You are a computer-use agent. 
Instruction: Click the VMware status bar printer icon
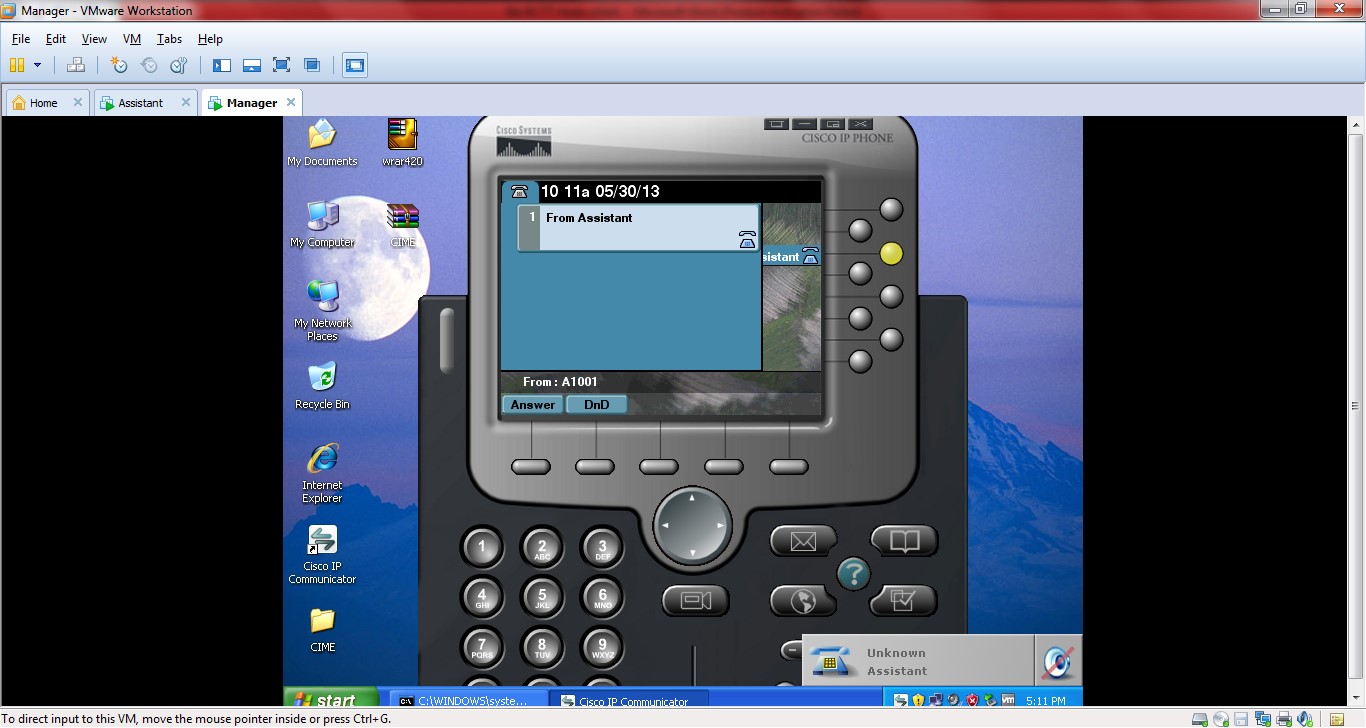click(1284, 719)
